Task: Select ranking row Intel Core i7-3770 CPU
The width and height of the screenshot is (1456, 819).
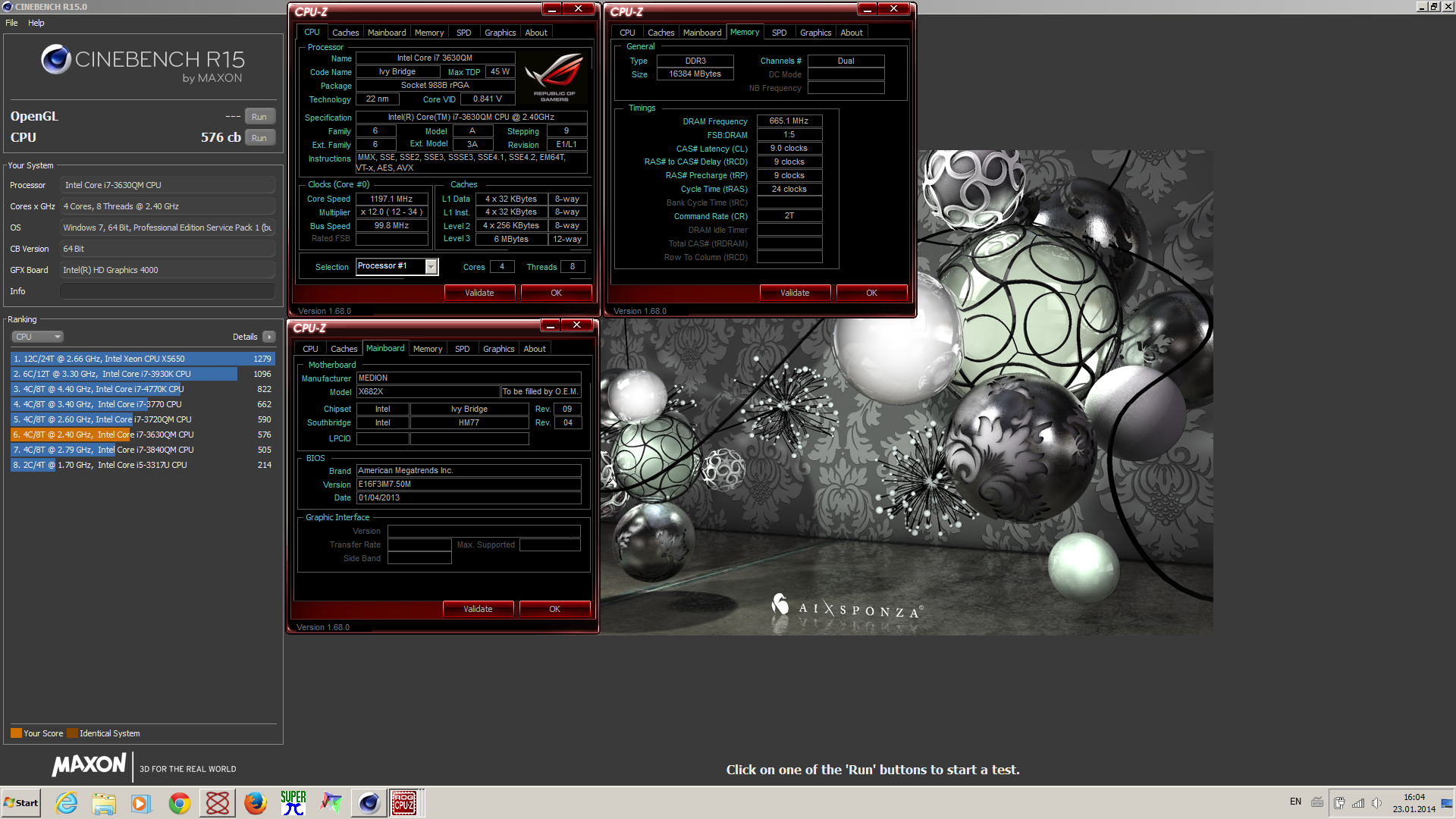Action: click(143, 404)
